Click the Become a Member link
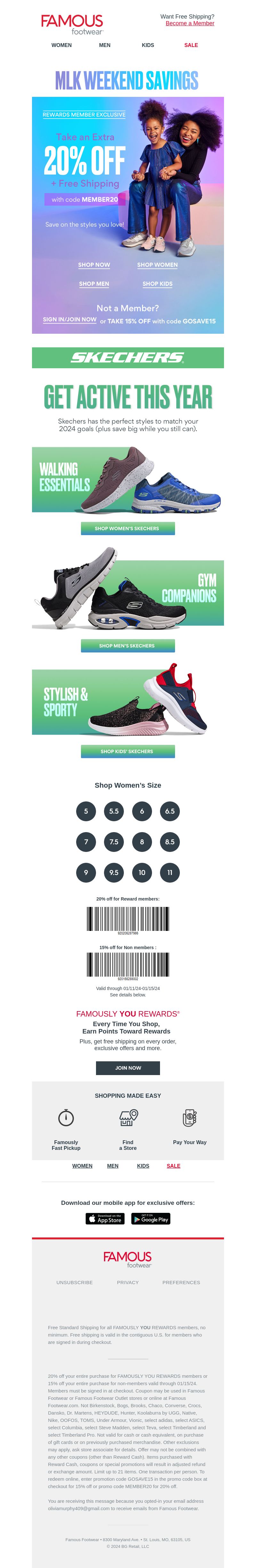The height and width of the screenshot is (1568, 256). coord(190,23)
